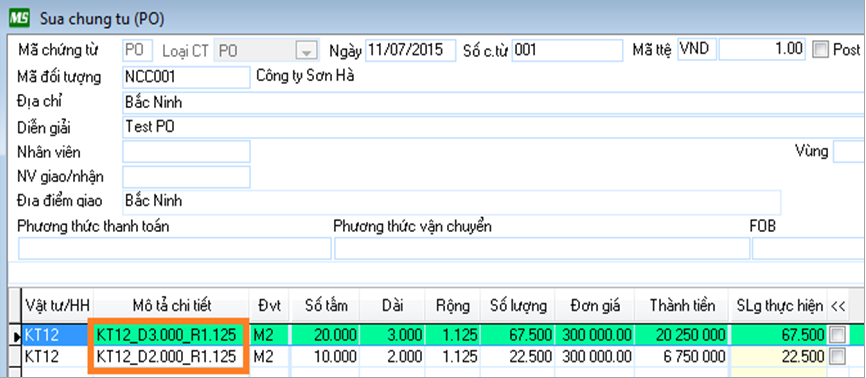The image size is (866, 378).
Task: Click the Ngày date field
Action: point(410,50)
